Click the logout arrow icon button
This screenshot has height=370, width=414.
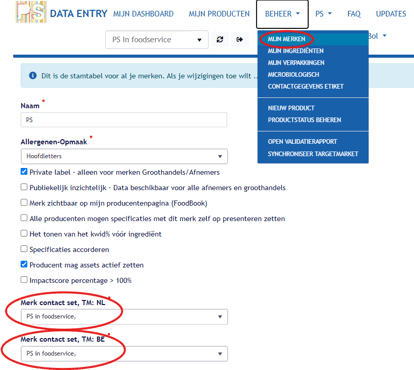coord(240,40)
